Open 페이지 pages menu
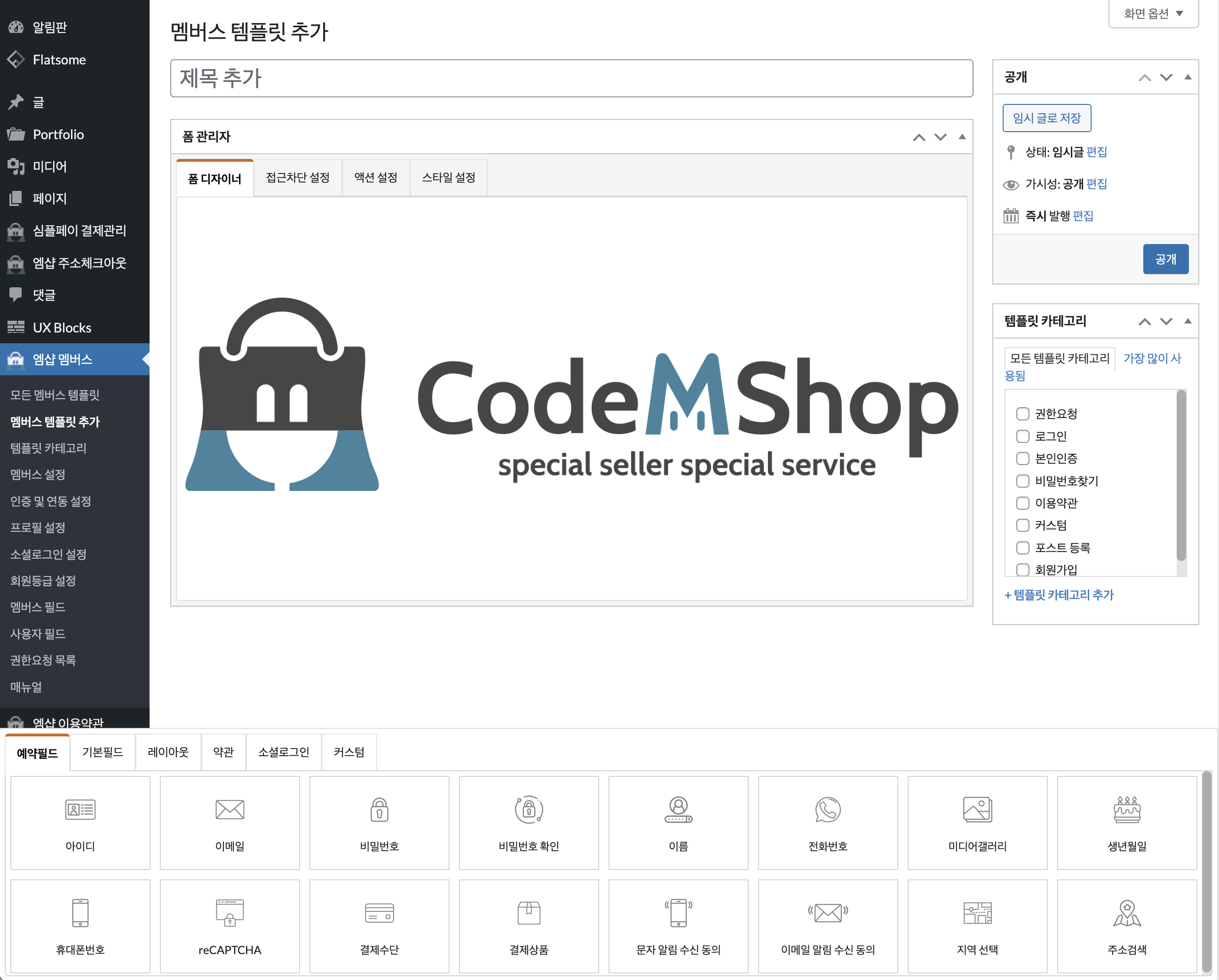This screenshot has height=980, width=1219. coord(75,198)
